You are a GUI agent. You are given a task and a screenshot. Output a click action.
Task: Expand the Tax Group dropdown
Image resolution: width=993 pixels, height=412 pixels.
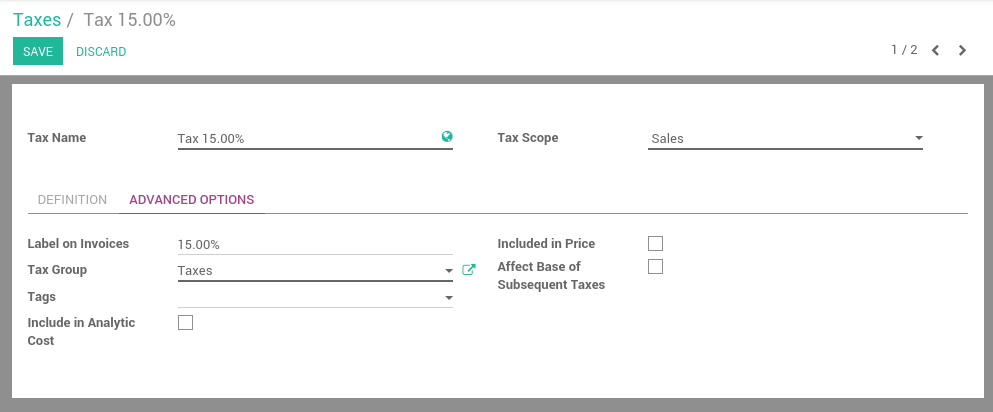click(448, 271)
